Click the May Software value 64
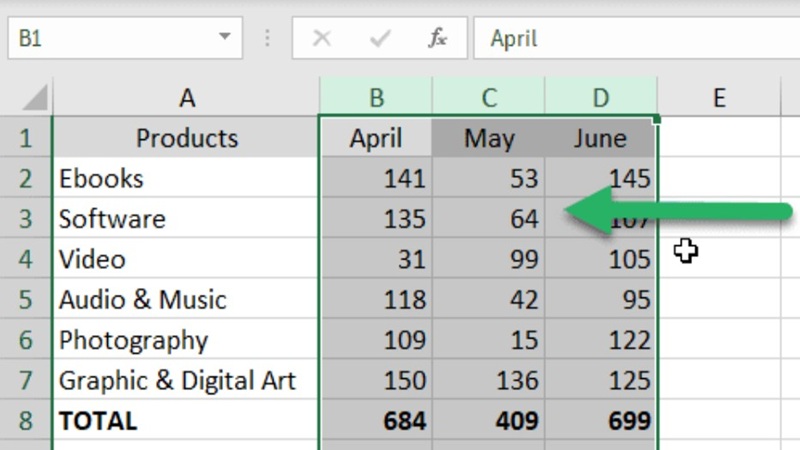Viewport: 800px width, 450px height. point(488,218)
